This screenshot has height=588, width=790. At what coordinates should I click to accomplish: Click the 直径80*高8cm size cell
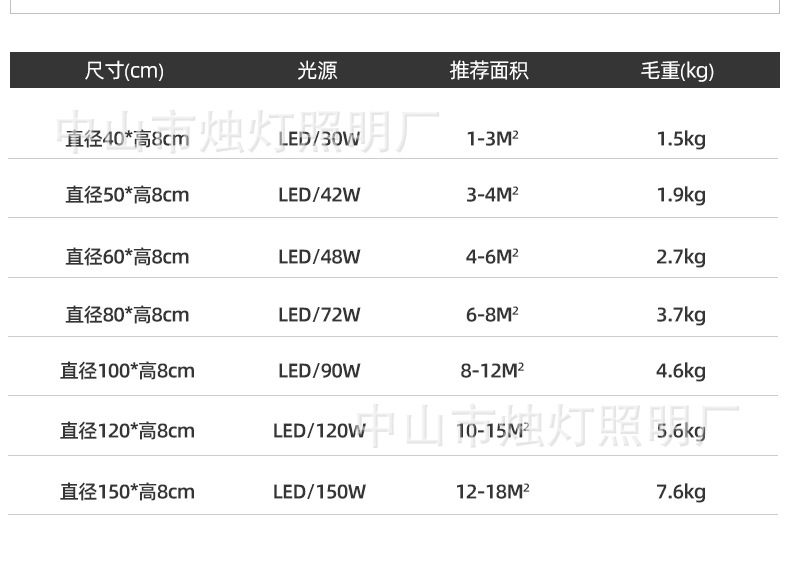point(127,315)
